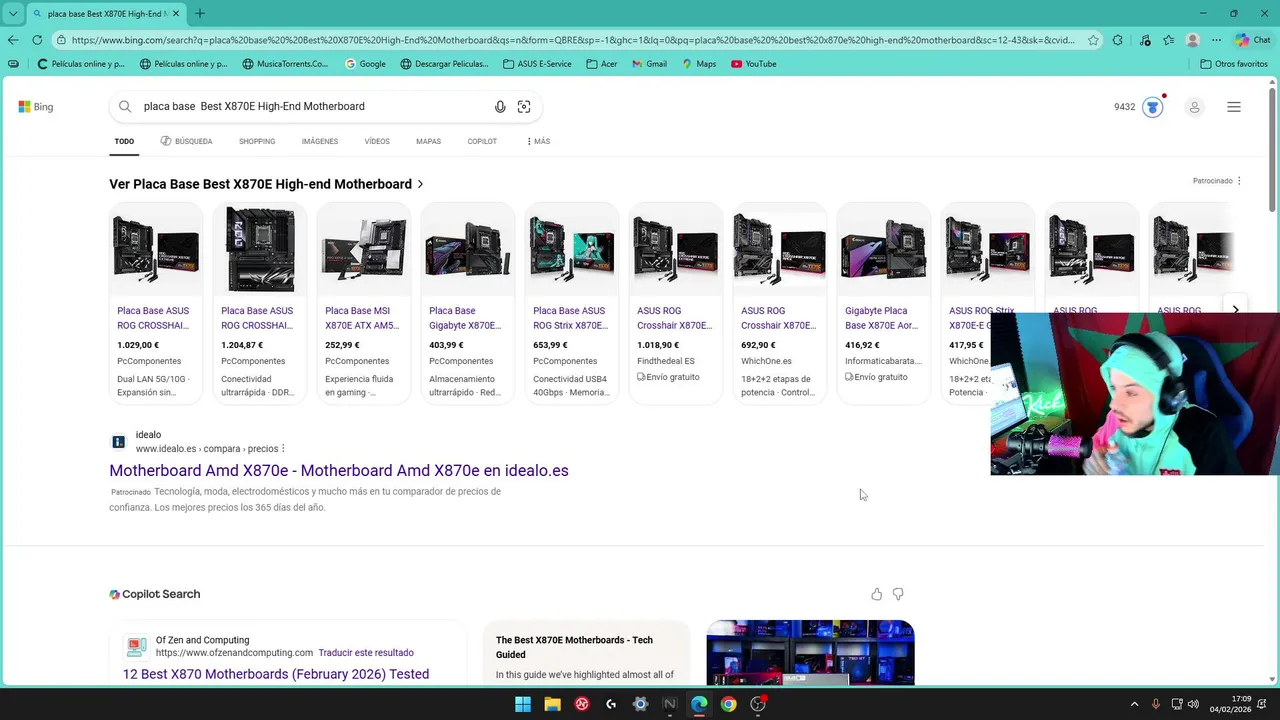The width and height of the screenshot is (1280, 720).
Task: Open the browser tab list dropdown
Action: (13, 13)
